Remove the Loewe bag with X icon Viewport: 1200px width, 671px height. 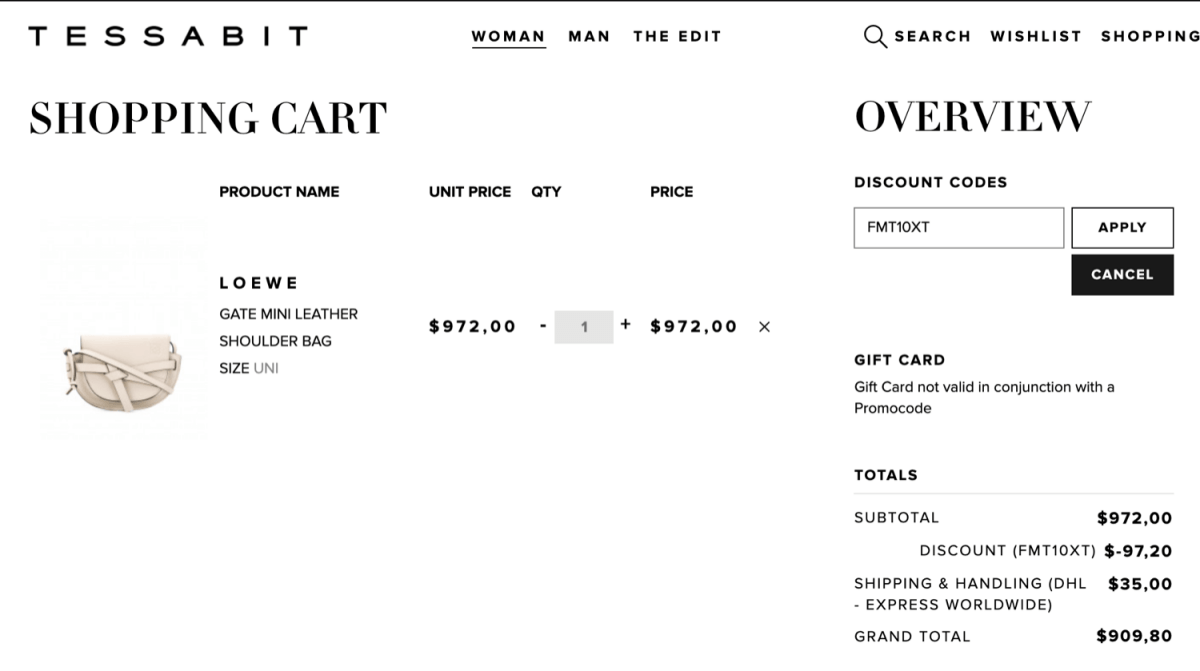coord(764,327)
